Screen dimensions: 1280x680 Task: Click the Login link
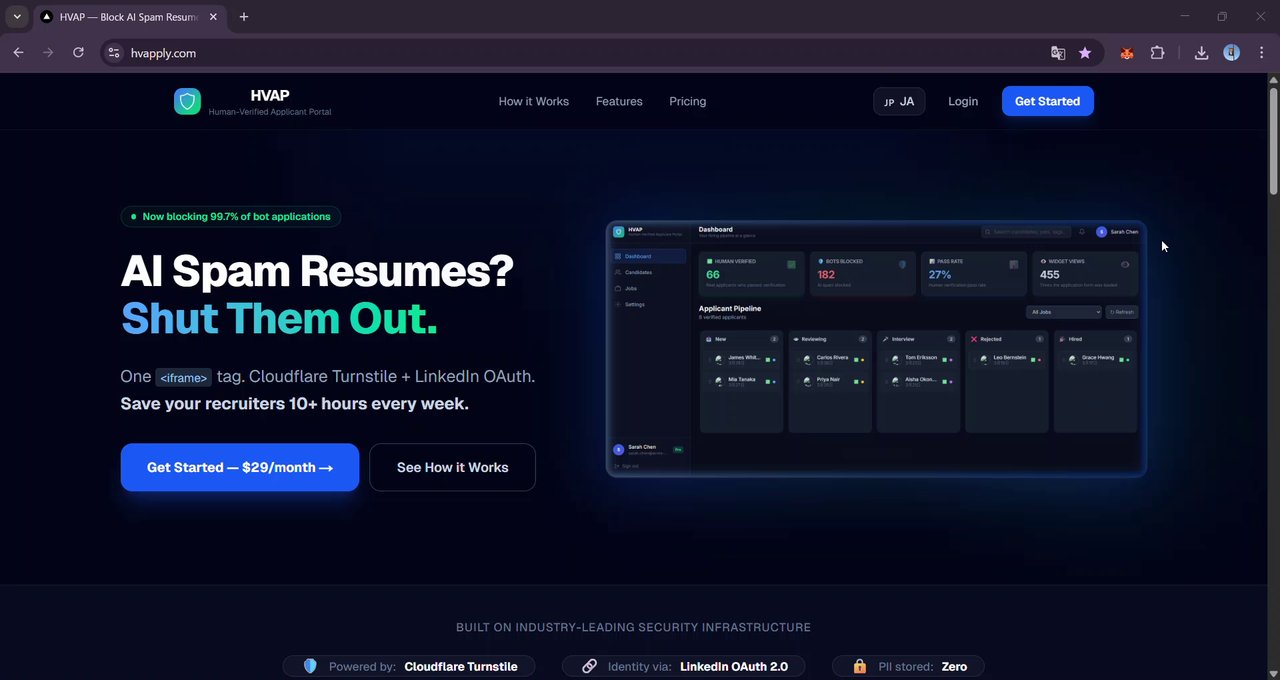pos(963,101)
